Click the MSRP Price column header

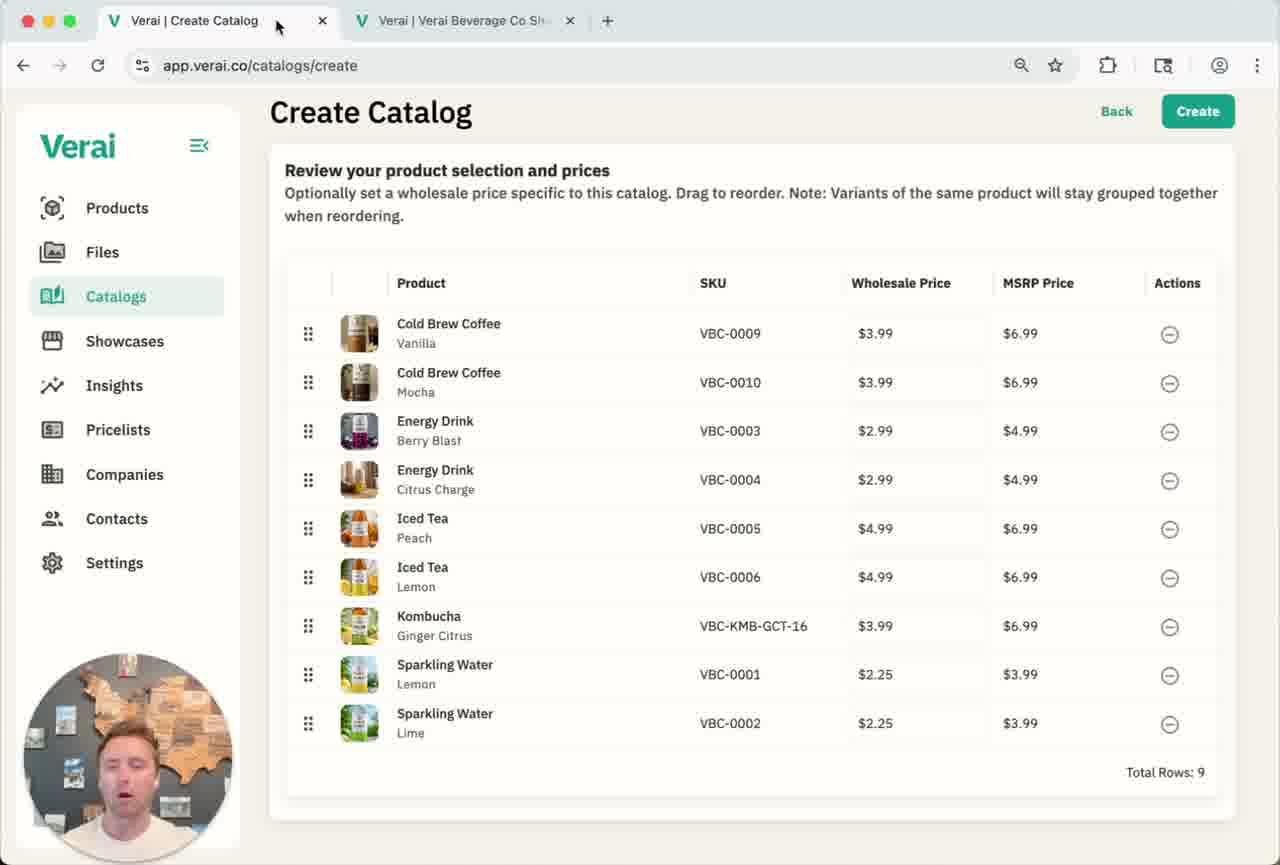tap(1038, 283)
